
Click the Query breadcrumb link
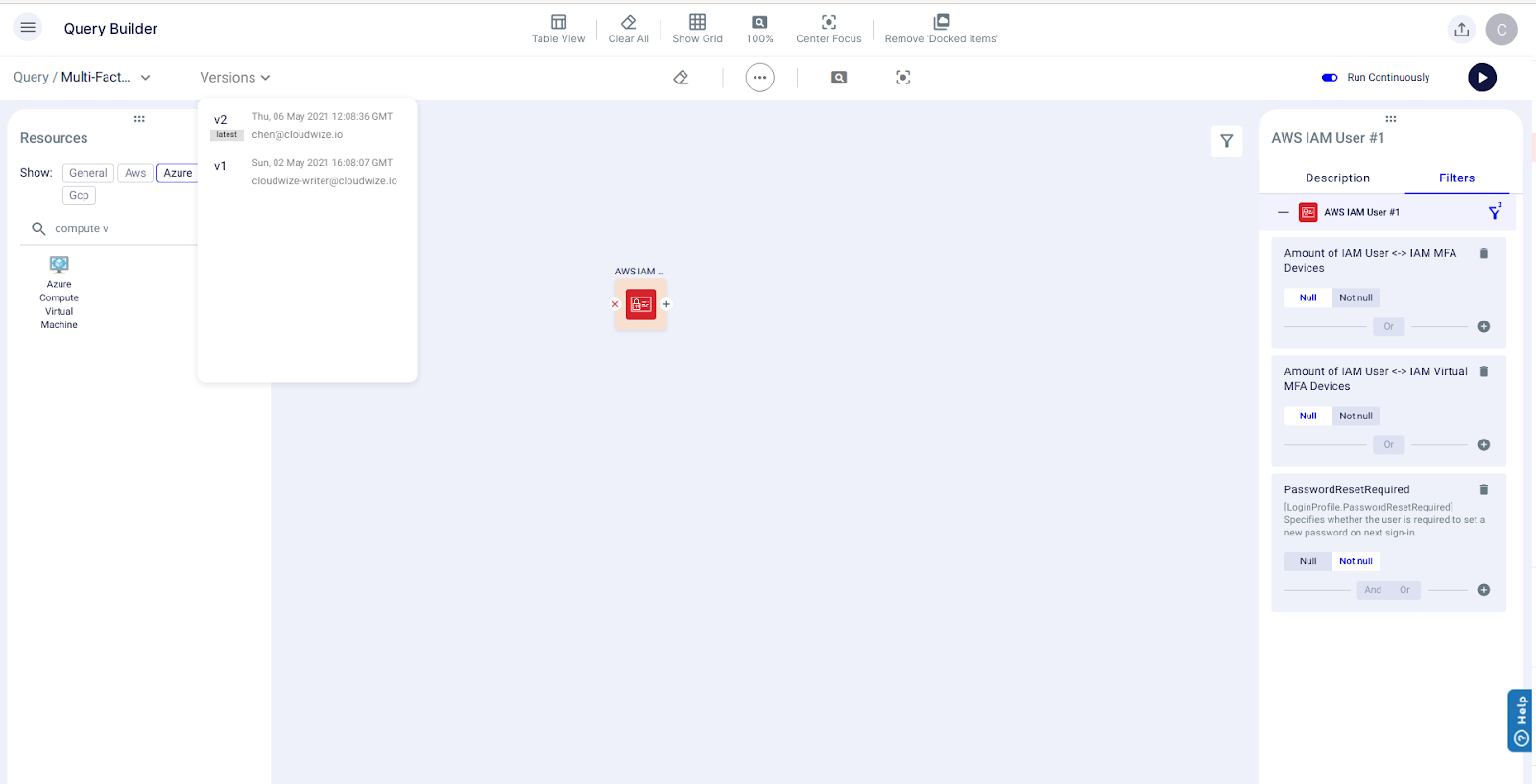click(x=31, y=78)
